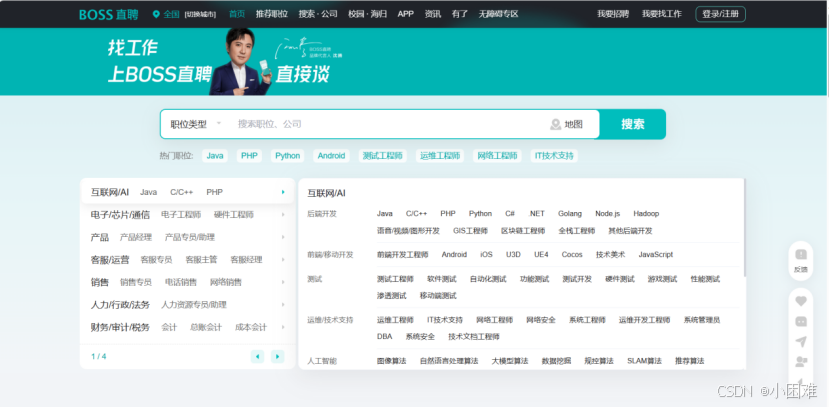Expand the 销售 category arrow
The width and height of the screenshot is (829, 407).
click(x=283, y=282)
